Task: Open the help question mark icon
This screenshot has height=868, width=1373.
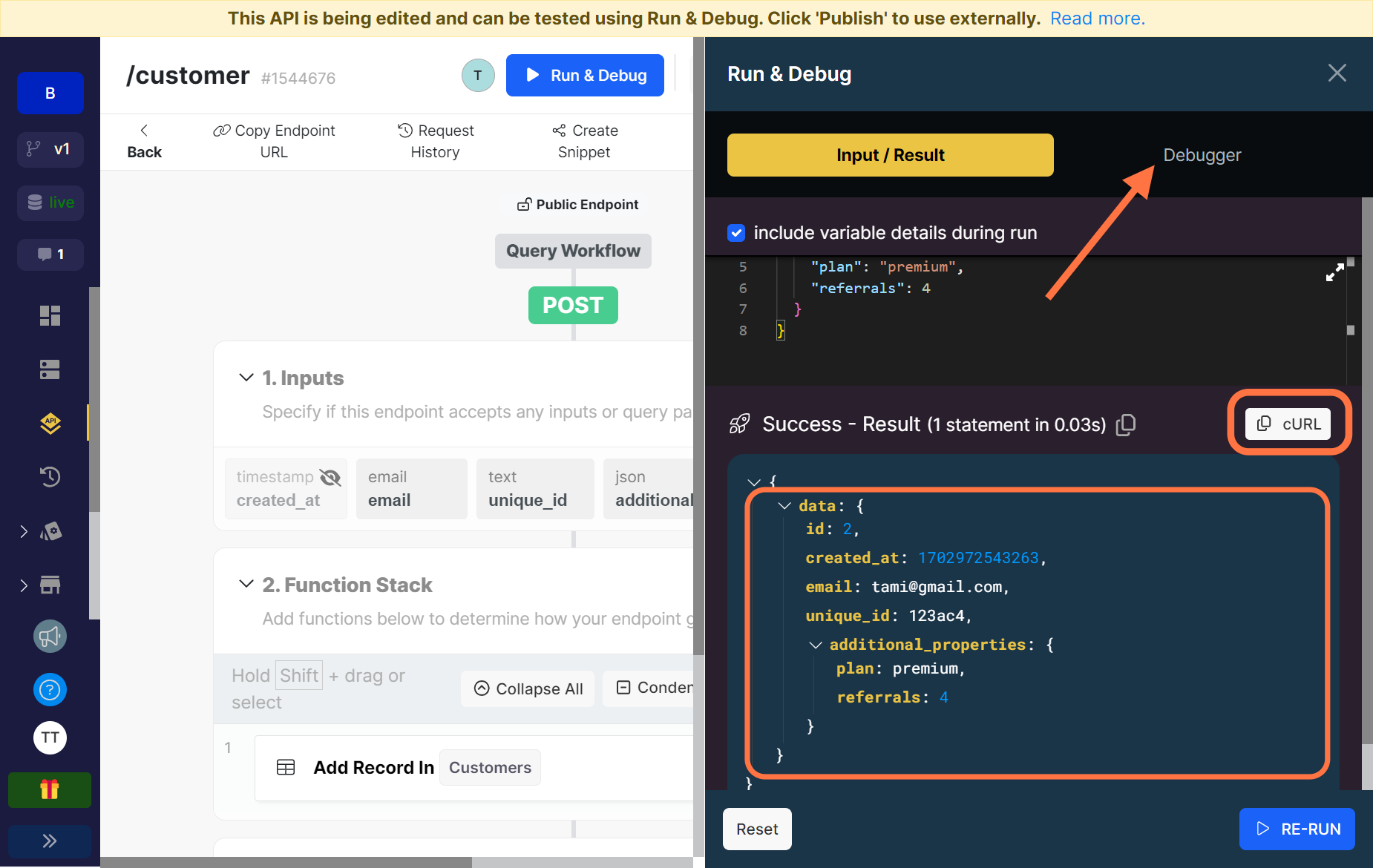Action: pos(50,690)
